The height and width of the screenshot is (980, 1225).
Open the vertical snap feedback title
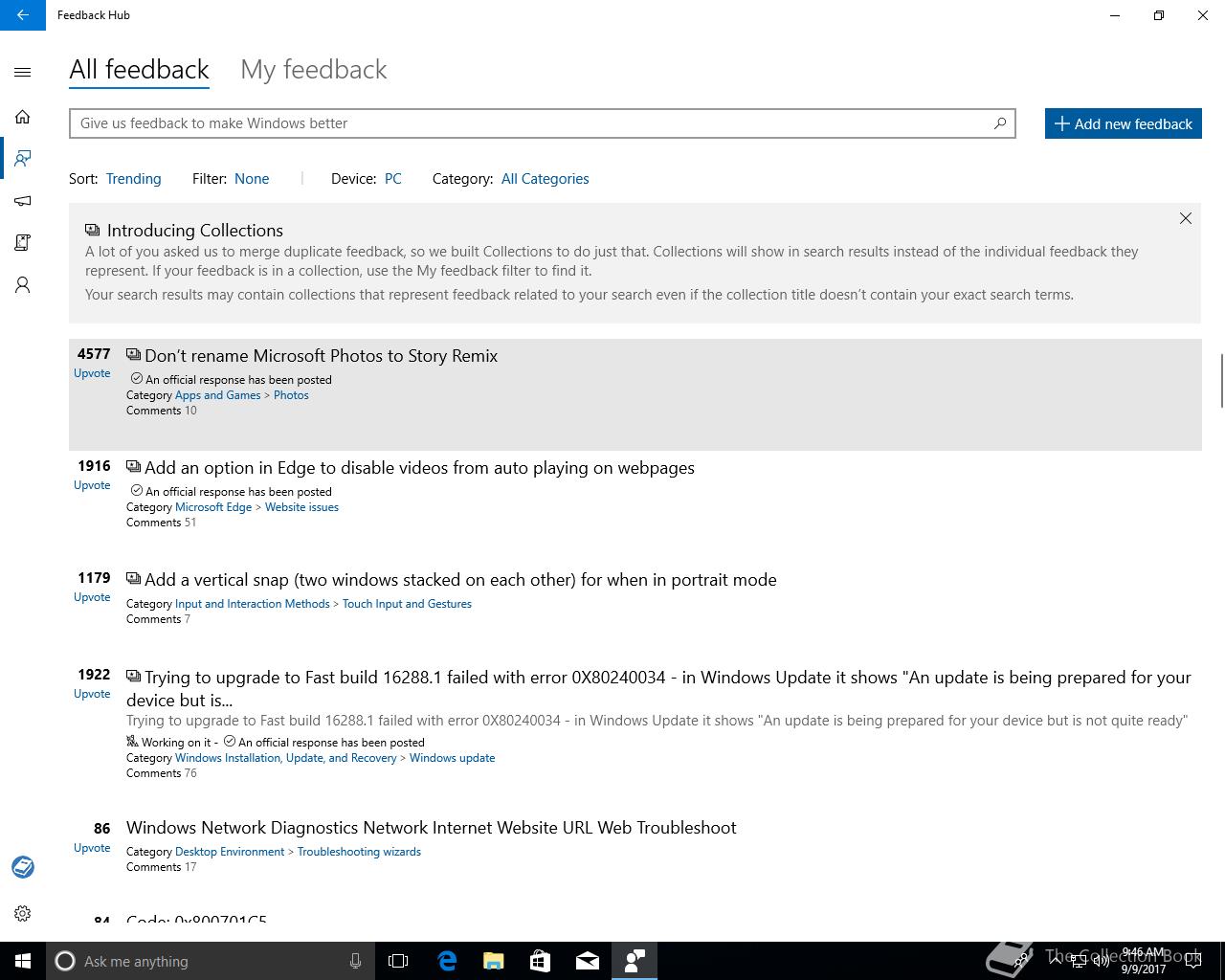point(460,580)
